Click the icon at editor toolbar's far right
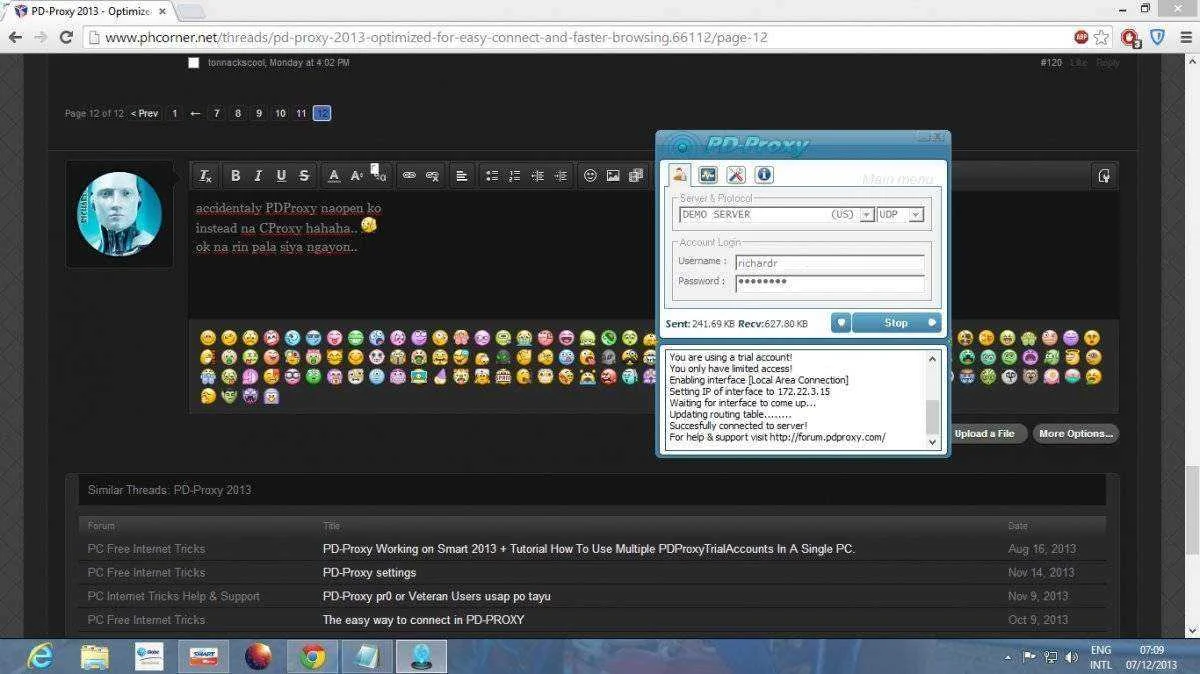The width and height of the screenshot is (1200, 674). coord(1104,175)
